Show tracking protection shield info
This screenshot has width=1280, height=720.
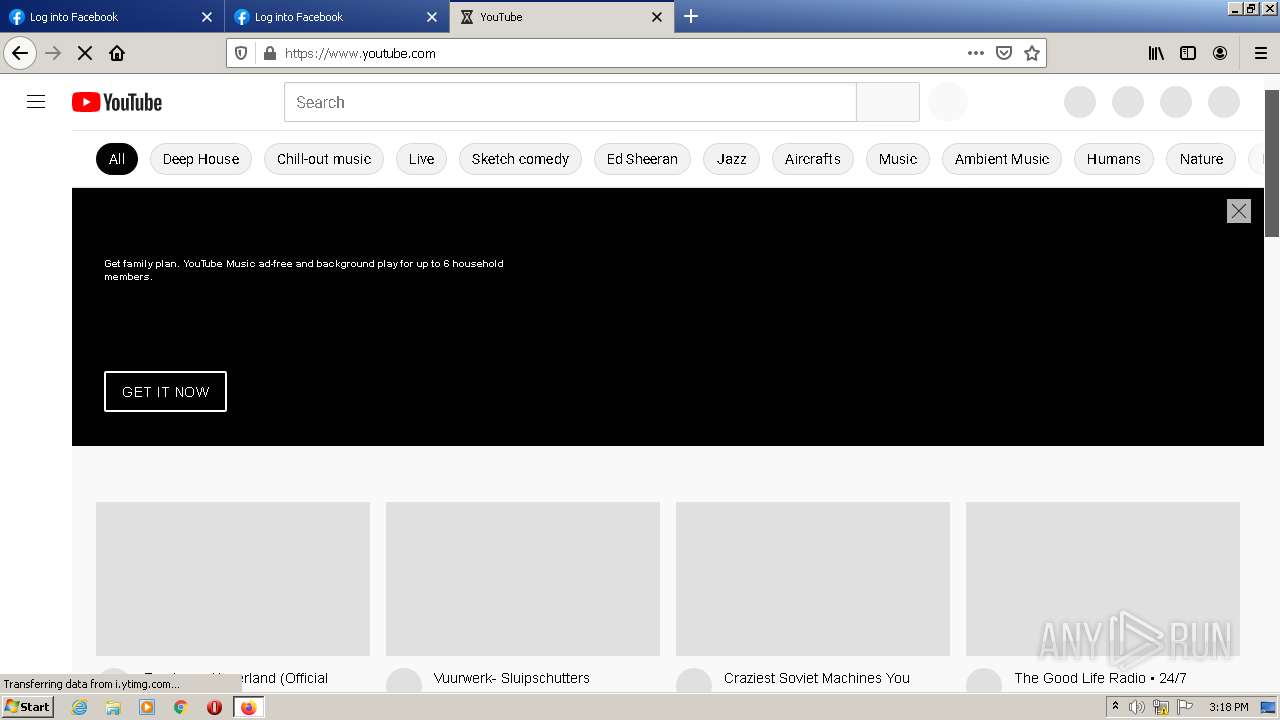tap(241, 53)
